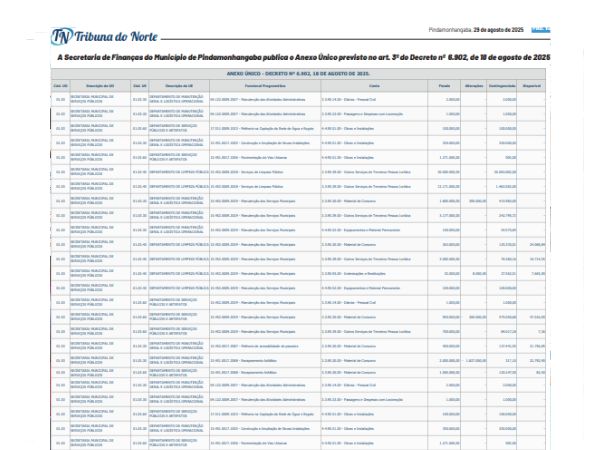Click the Tribuna do Norte TN logo
Image resolution: width=600 pixels, height=450 pixels.
click(x=104, y=37)
